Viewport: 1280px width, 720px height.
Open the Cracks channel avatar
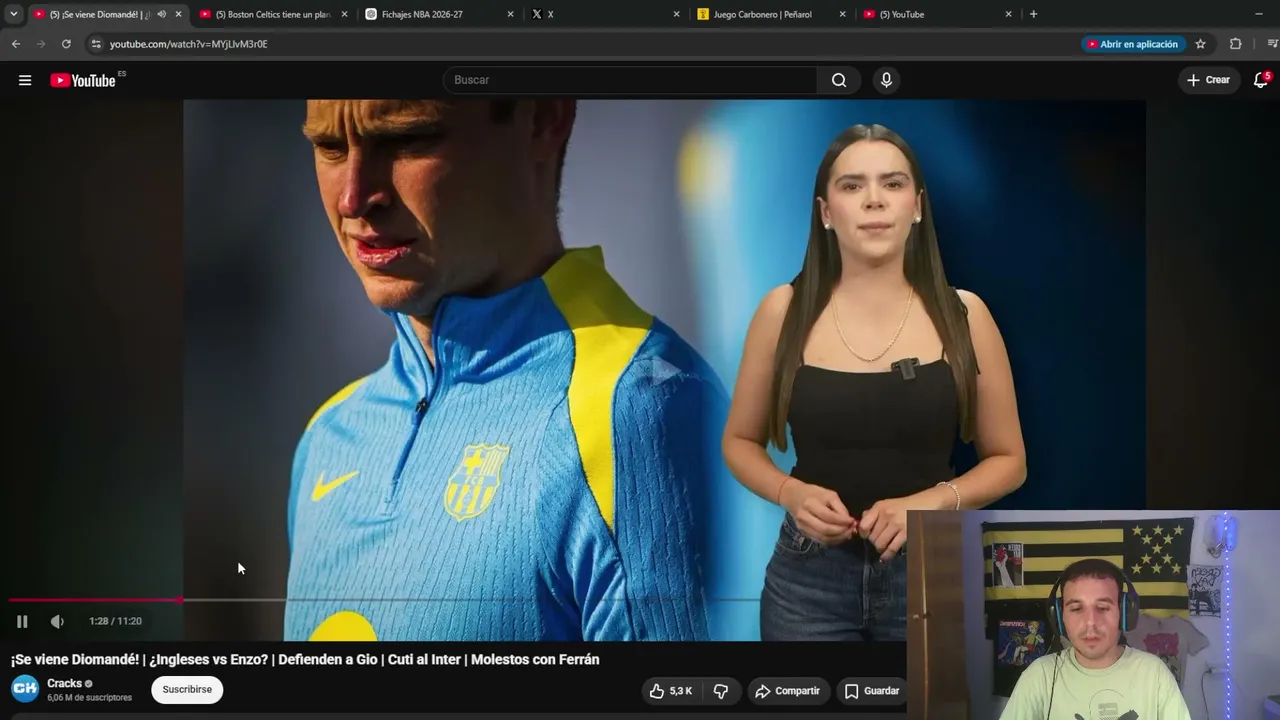point(25,689)
